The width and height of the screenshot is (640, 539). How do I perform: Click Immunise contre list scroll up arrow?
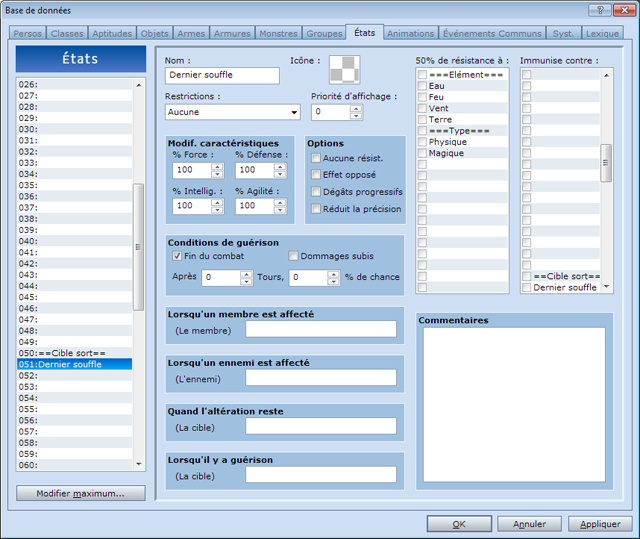[607, 75]
